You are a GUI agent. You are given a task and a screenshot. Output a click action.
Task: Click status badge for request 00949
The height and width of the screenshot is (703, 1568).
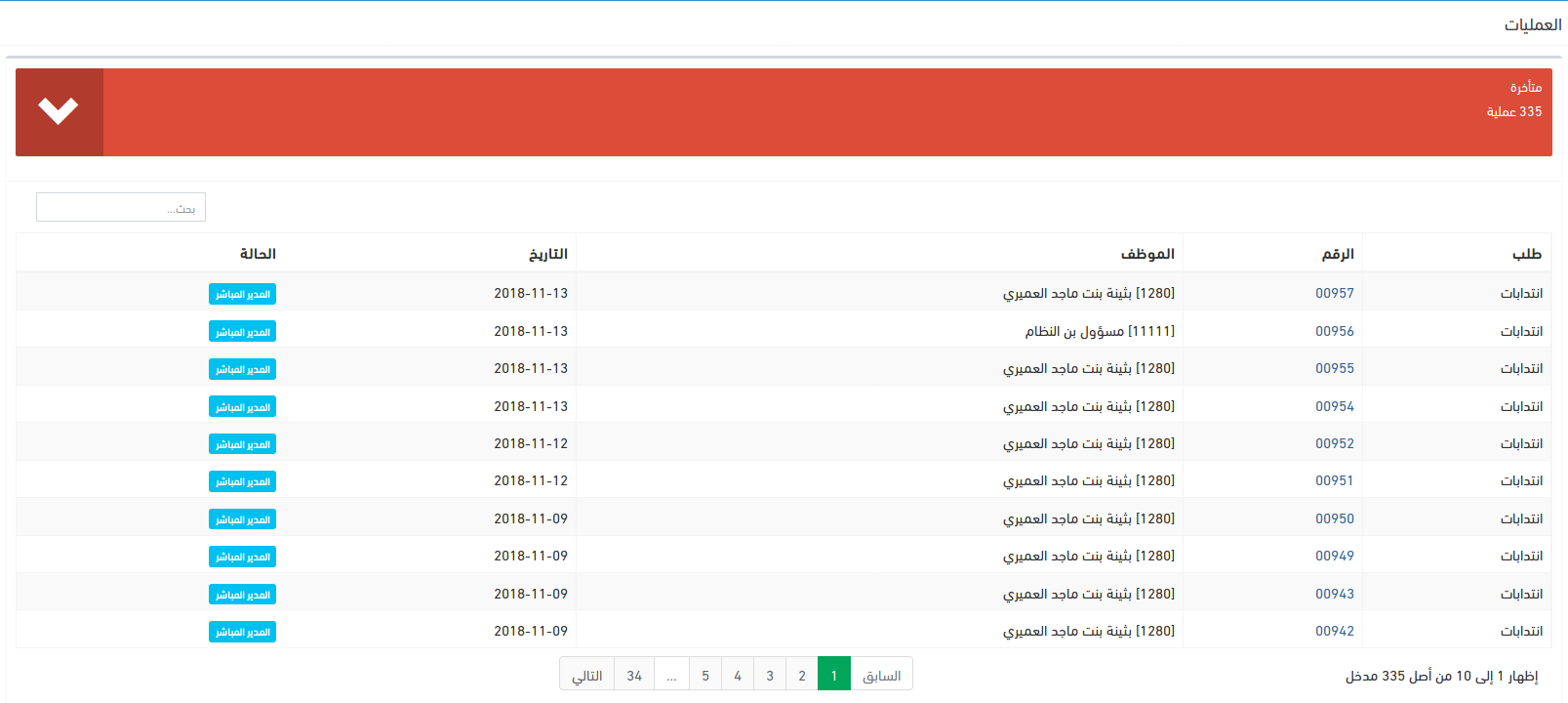(x=242, y=557)
